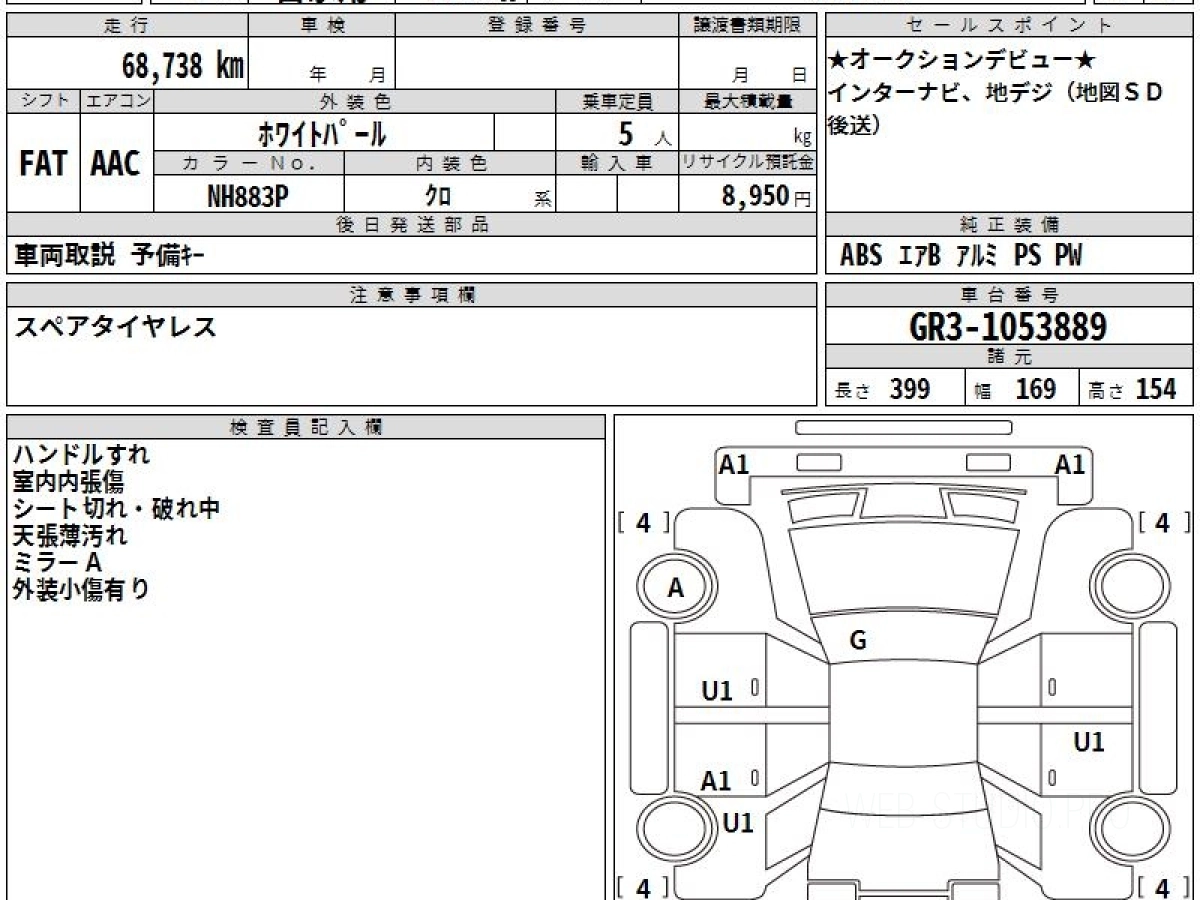
Task: Select the G mark on the windshield
Action: point(857,641)
